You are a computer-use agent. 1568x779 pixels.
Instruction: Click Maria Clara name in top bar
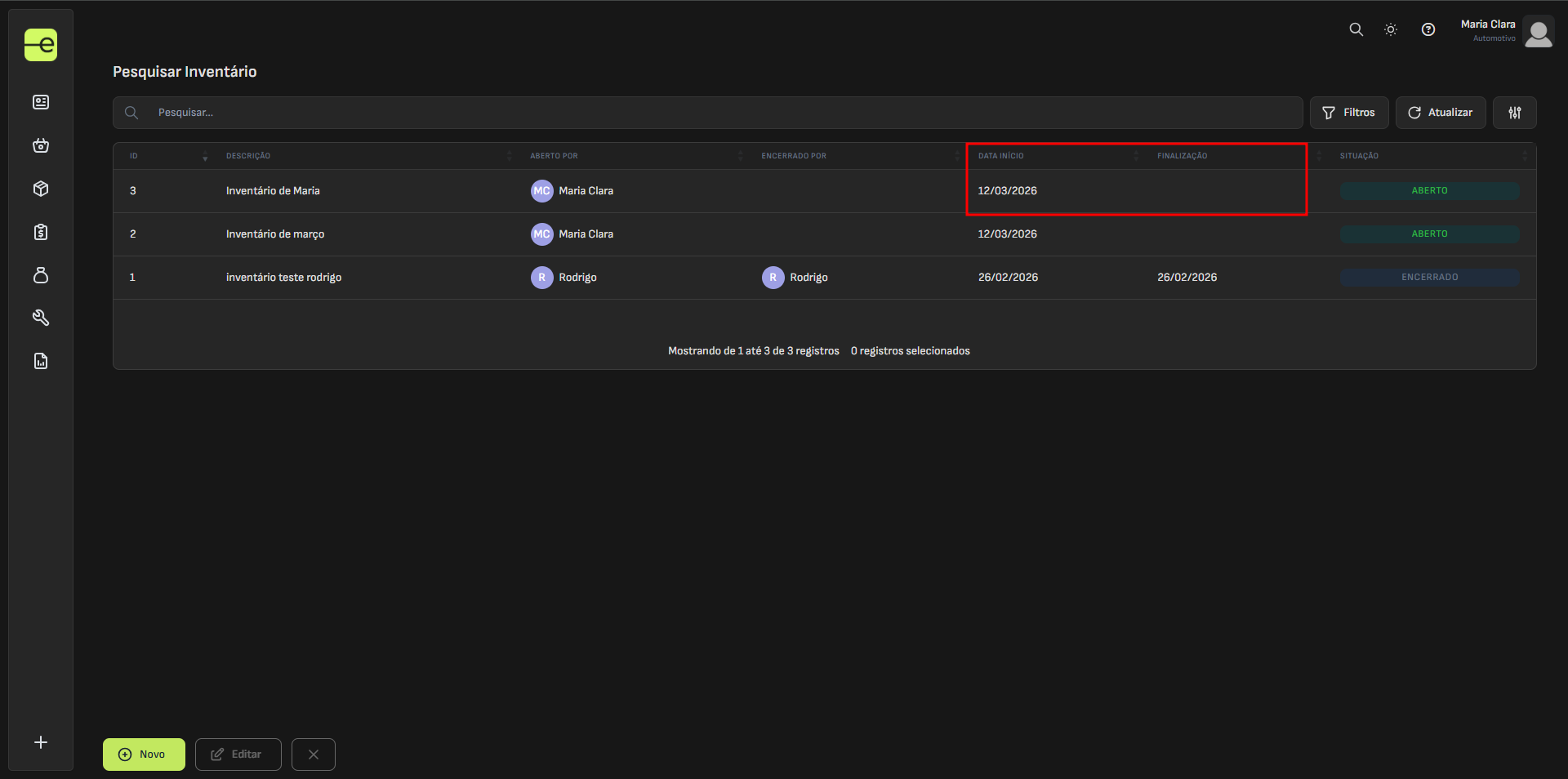[1488, 24]
